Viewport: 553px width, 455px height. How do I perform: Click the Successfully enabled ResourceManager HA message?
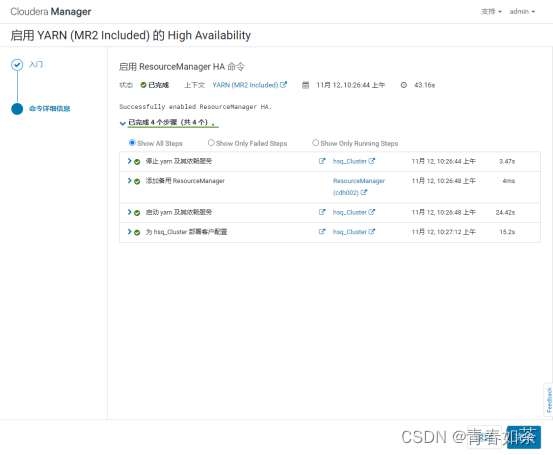pos(196,107)
